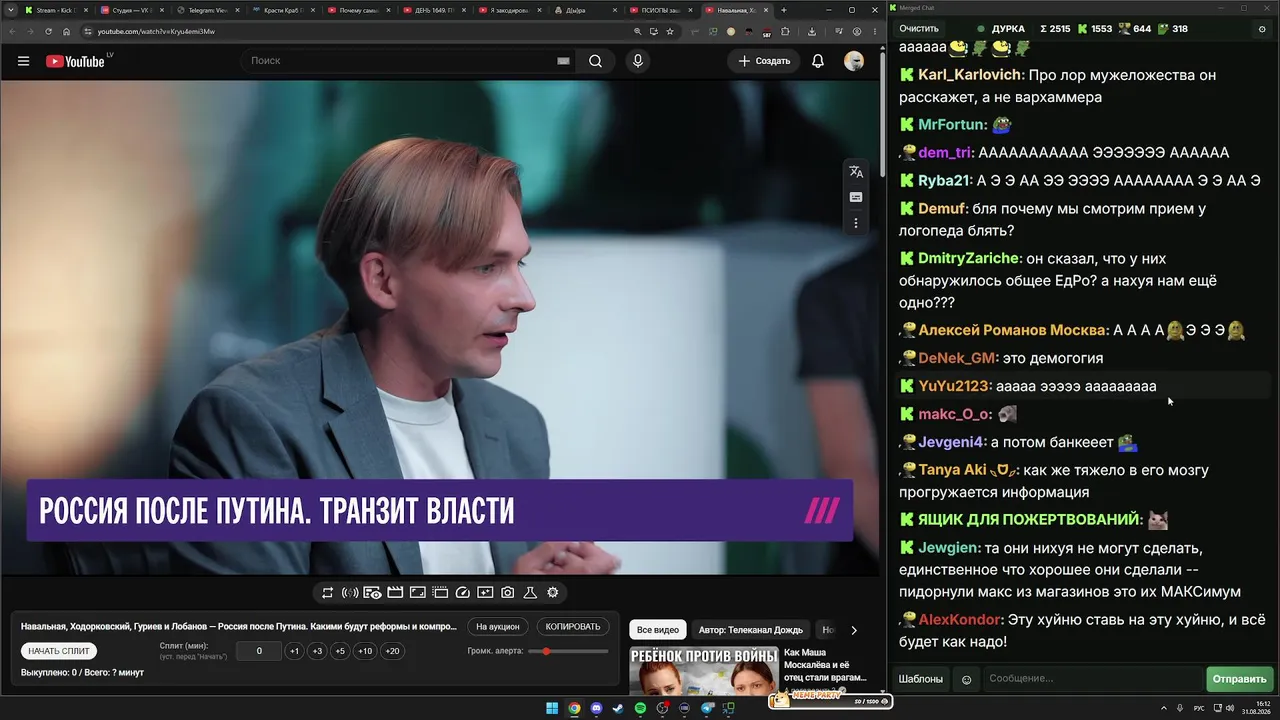Image resolution: width=1280 pixels, height=720 pixels.
Task: Open the YouTube hamburger guide menu
Action: (x=23, y=61)
